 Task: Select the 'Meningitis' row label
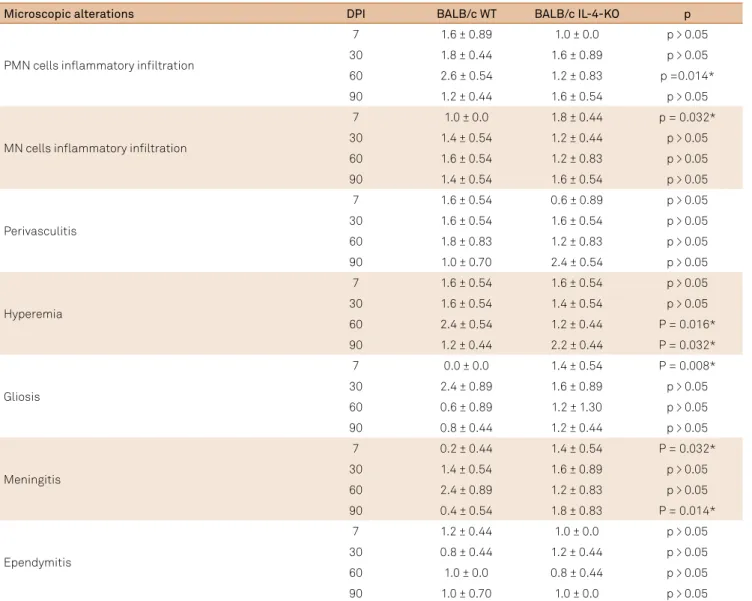(32, 480)
